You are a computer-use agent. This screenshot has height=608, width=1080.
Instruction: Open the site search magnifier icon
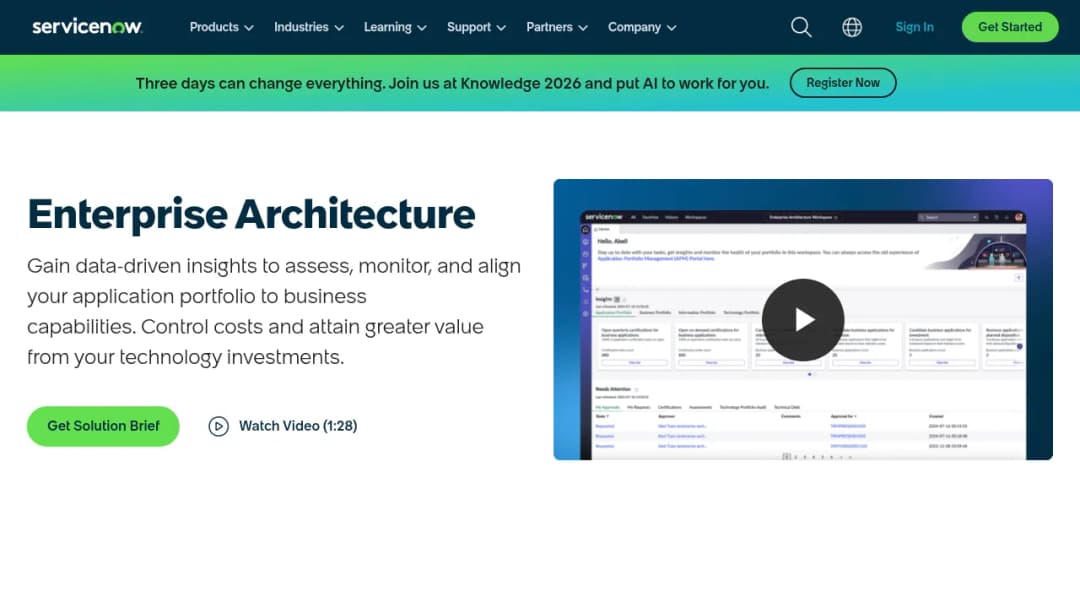(x=801, y=27)
